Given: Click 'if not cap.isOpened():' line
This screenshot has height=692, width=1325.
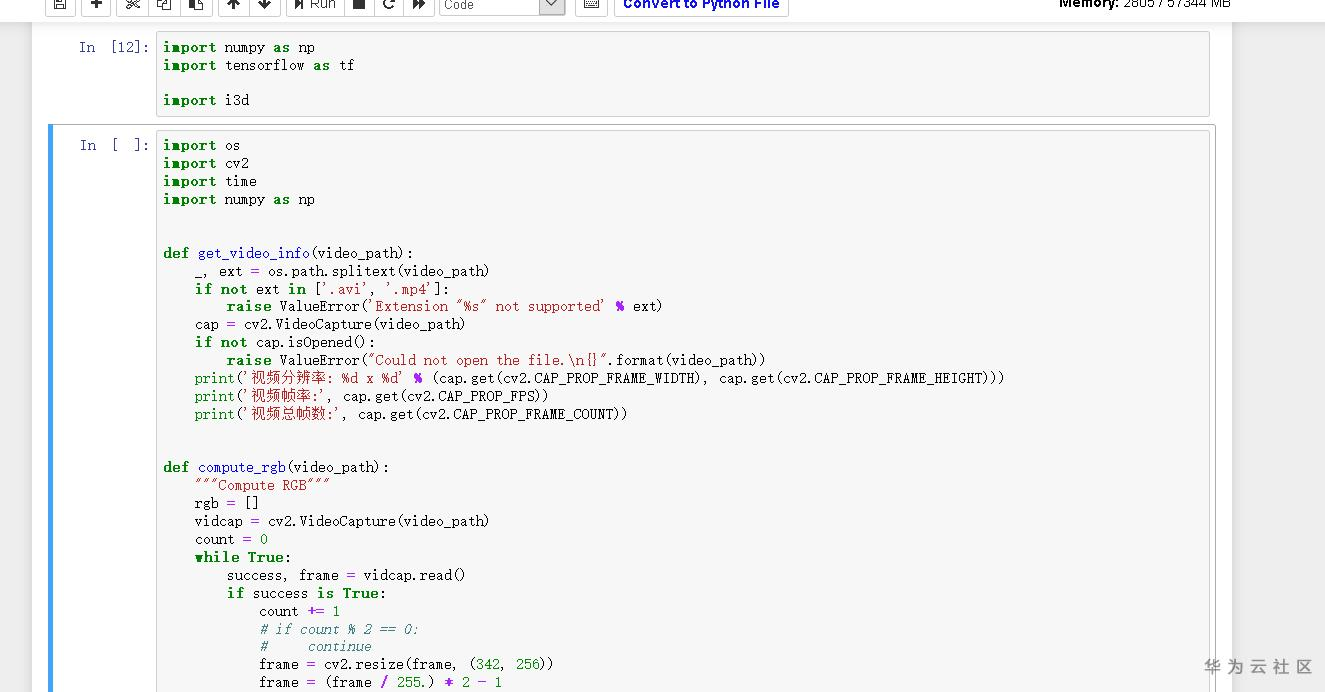Looking at the screenshot, I should pyautogui.click(x=285, y=342).
